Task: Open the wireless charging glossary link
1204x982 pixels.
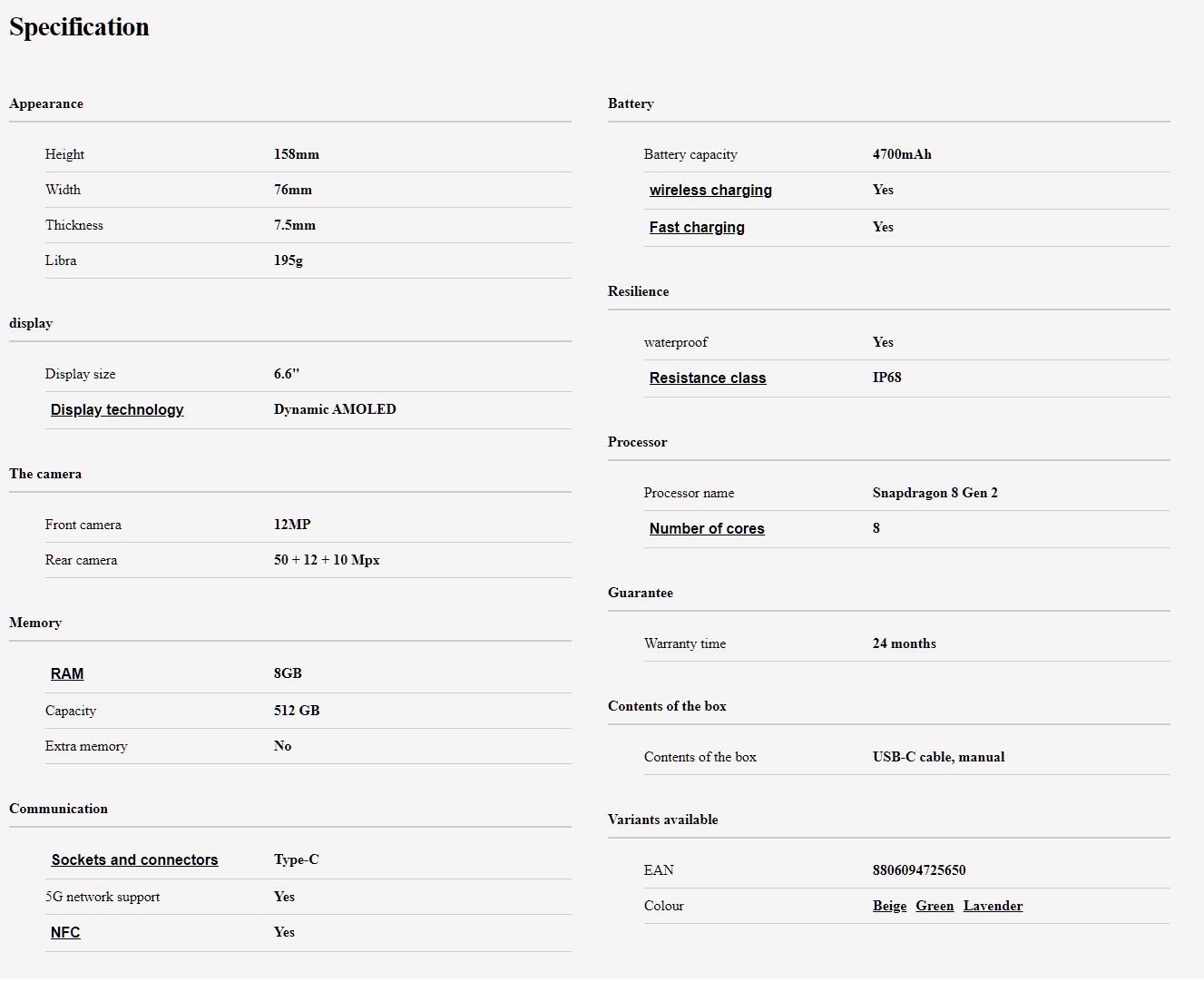Action: coord(710,191)
